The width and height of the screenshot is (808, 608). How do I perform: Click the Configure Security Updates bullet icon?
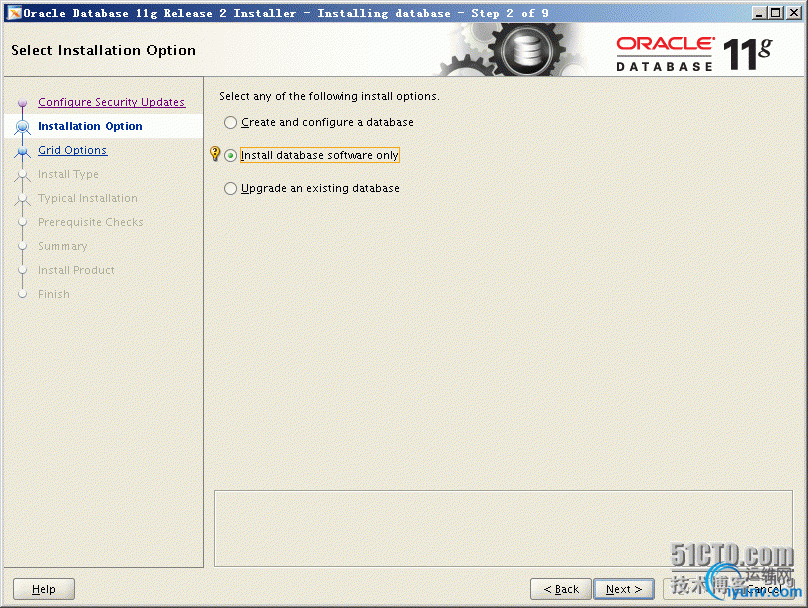point(22,103)
